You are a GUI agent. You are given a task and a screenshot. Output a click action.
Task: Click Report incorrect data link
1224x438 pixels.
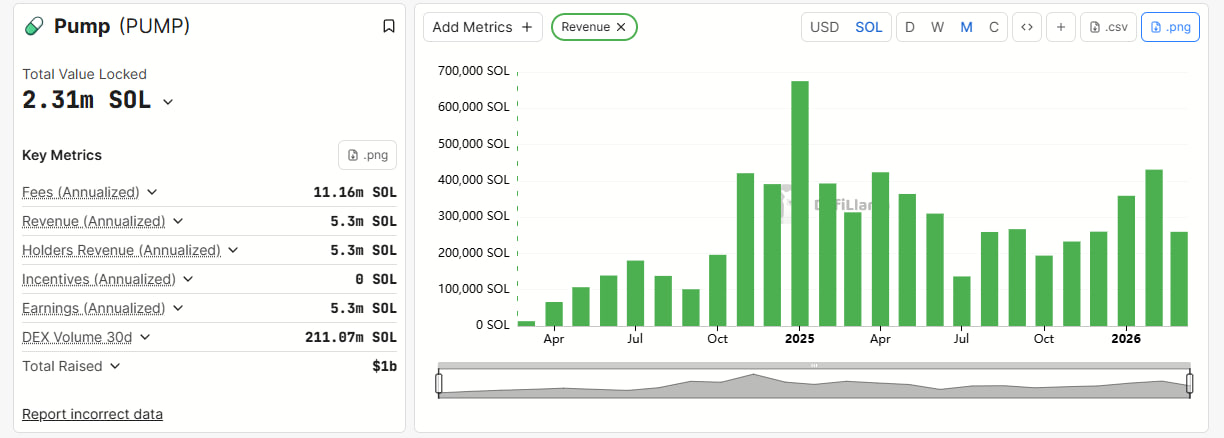click(x=92, y=414)
